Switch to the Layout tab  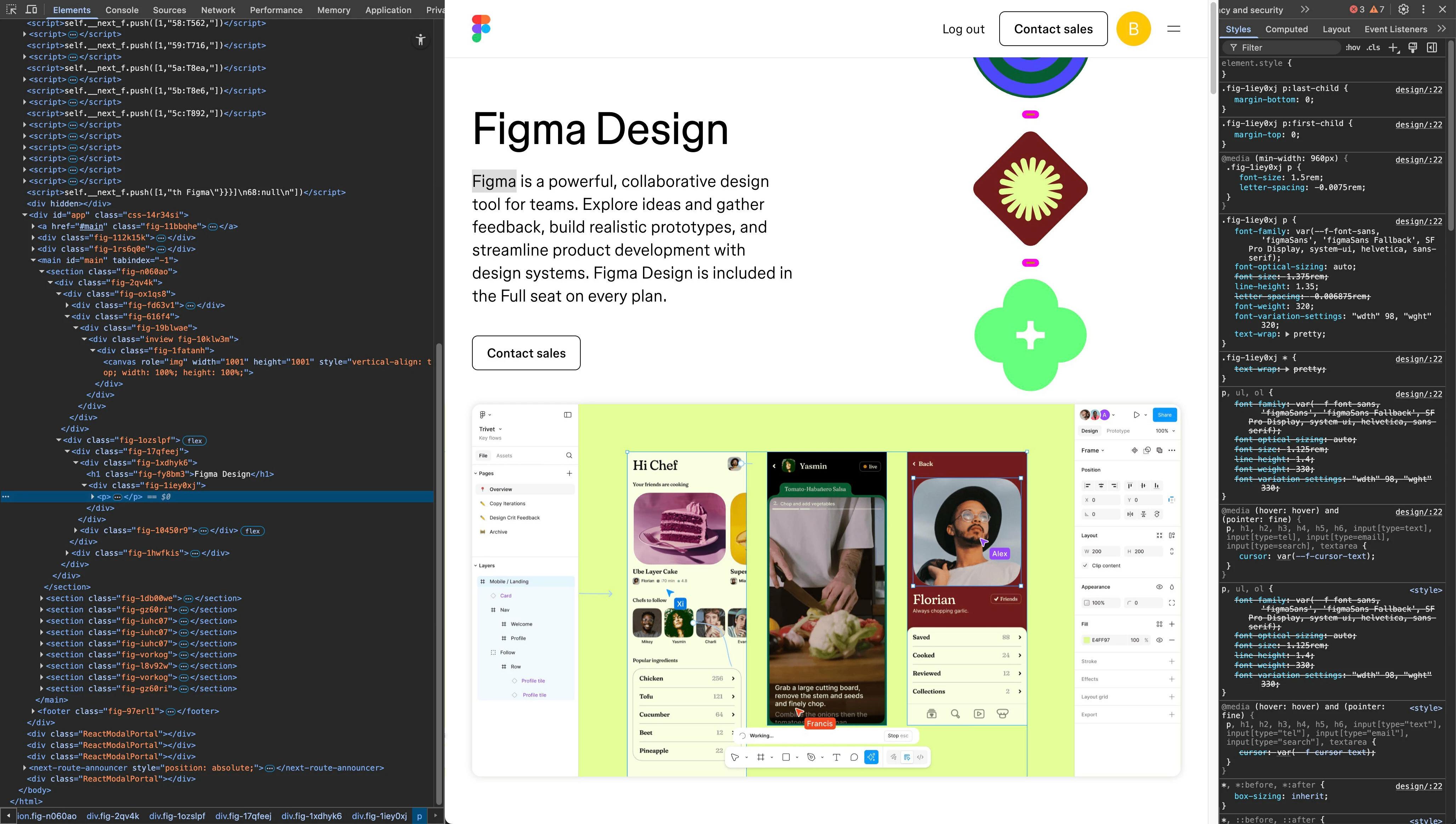tap(1336, 29)
